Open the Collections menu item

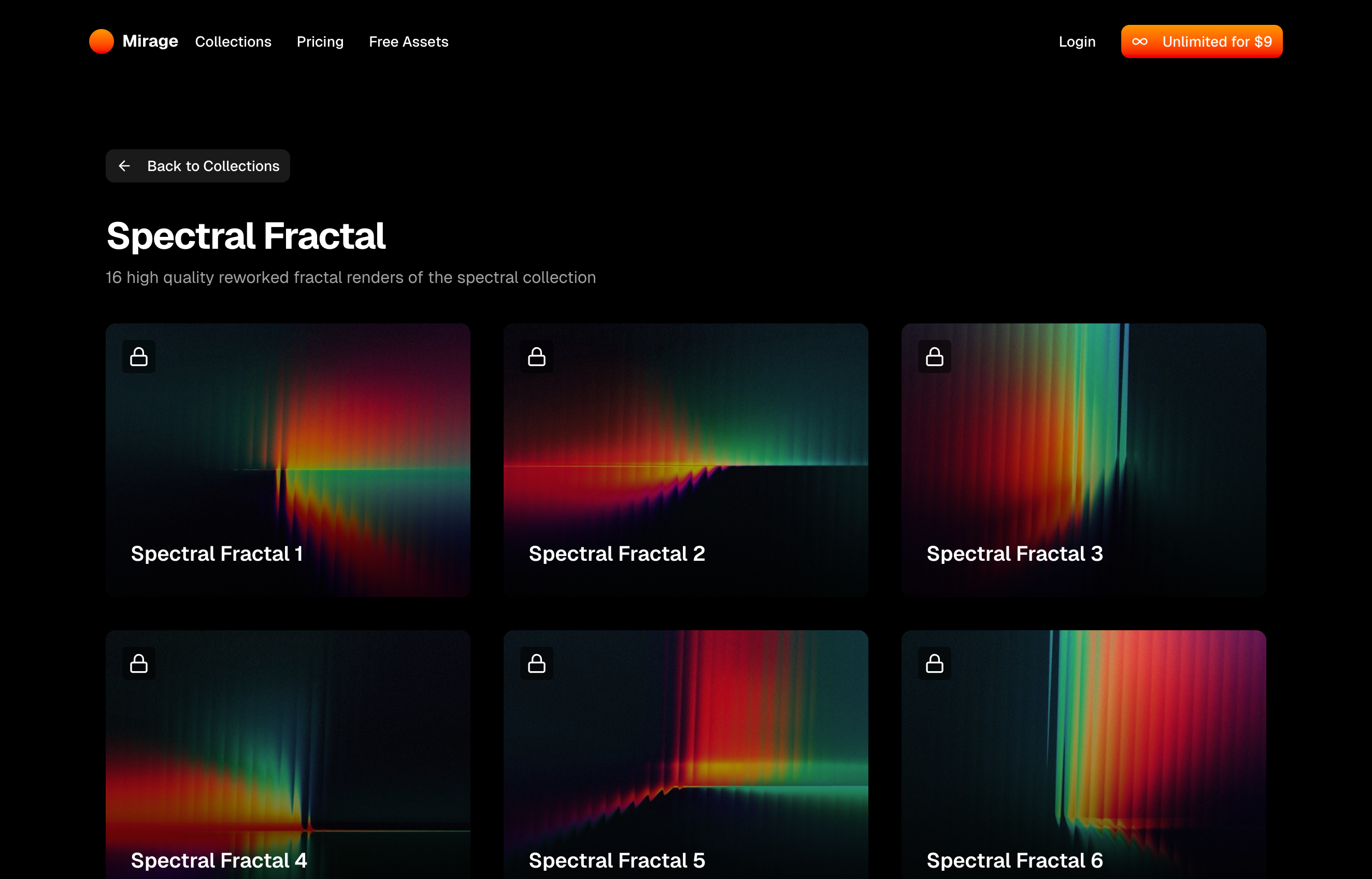[x=233, y=41]
